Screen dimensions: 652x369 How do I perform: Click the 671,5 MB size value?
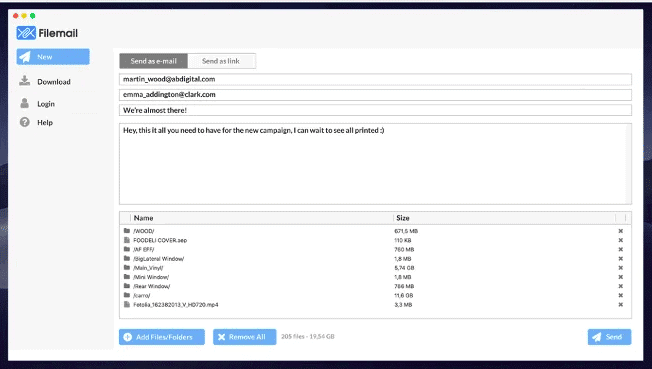pyautogui.click(x=406, y=231)
